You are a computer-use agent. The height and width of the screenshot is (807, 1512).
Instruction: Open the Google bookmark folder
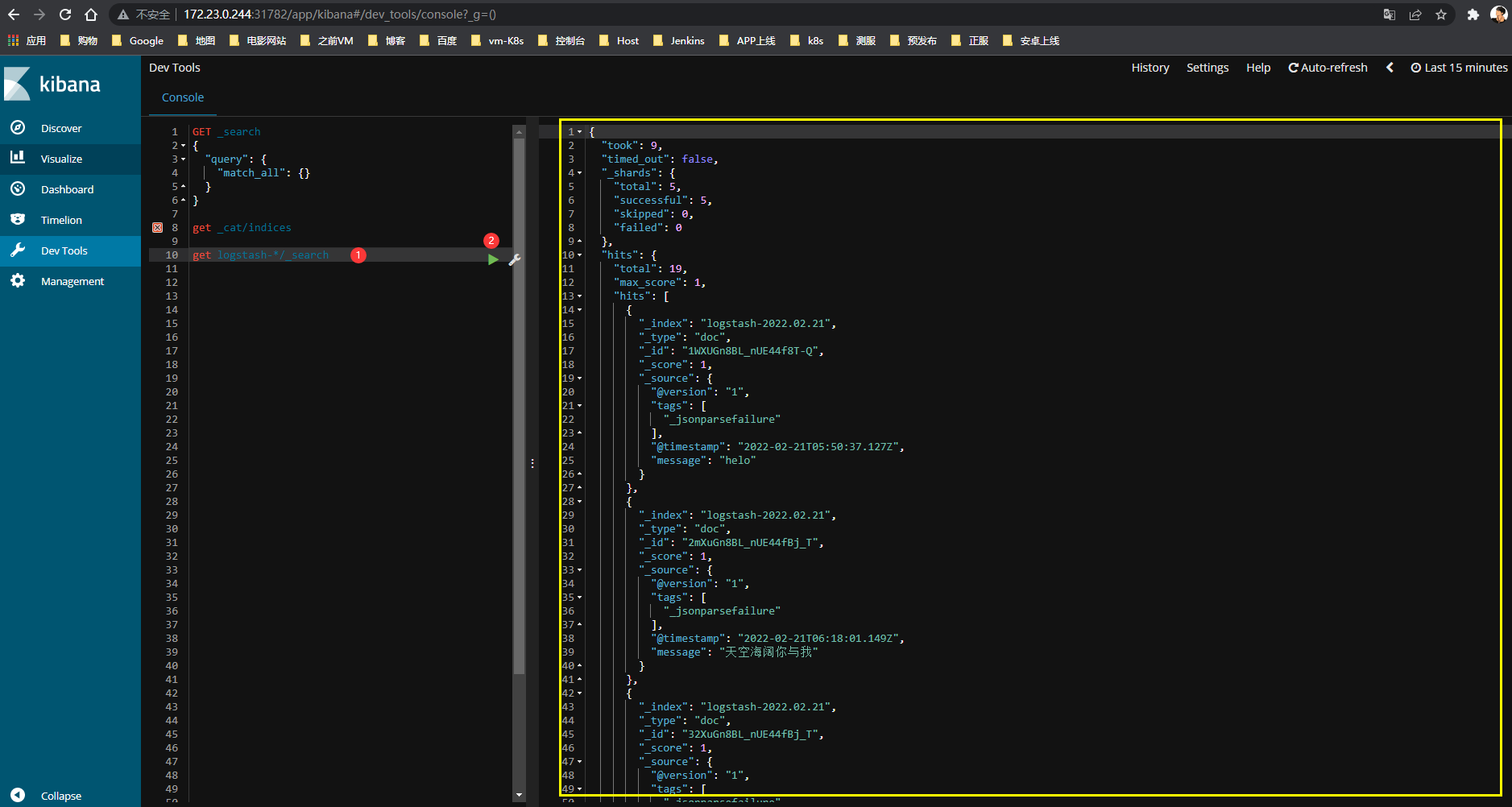(137, 40)
